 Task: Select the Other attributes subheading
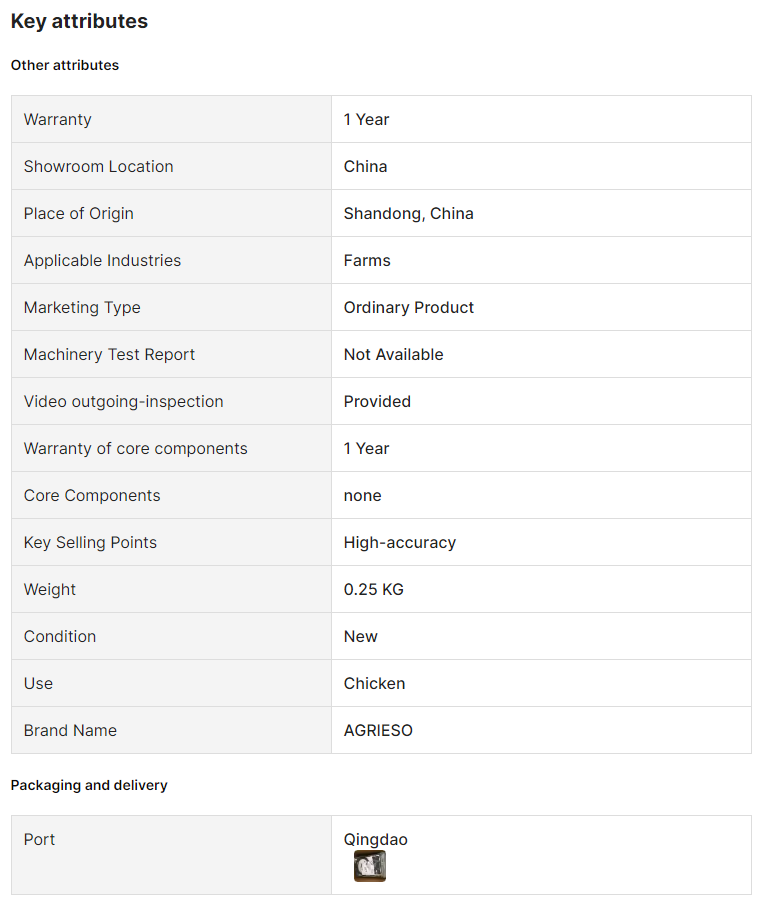[65, 65]
